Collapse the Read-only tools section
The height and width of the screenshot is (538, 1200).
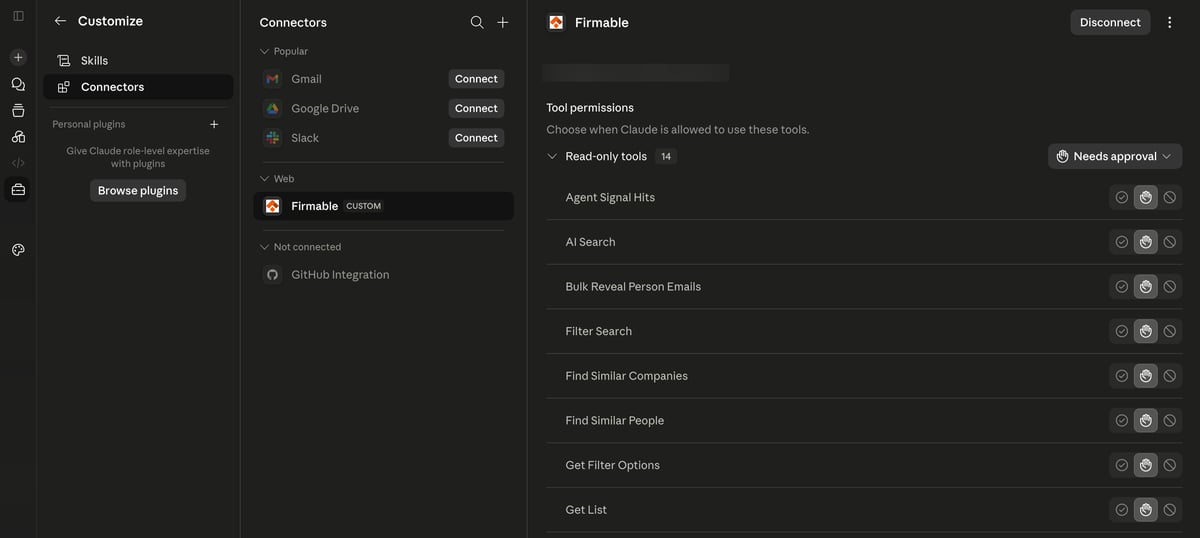552,156
